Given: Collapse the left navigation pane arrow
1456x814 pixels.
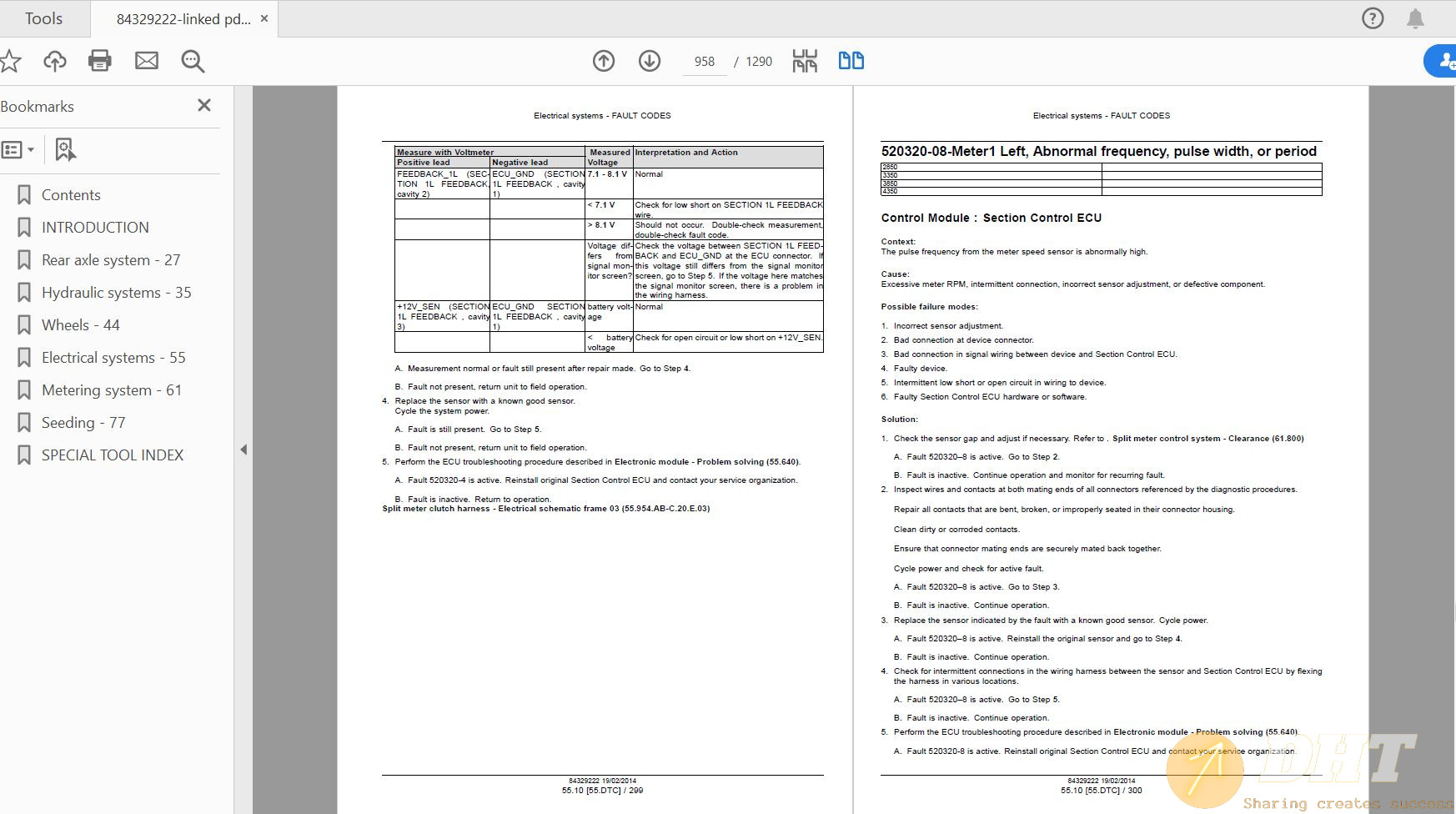Looking at the screenshot, I should [x=244, y=450].
